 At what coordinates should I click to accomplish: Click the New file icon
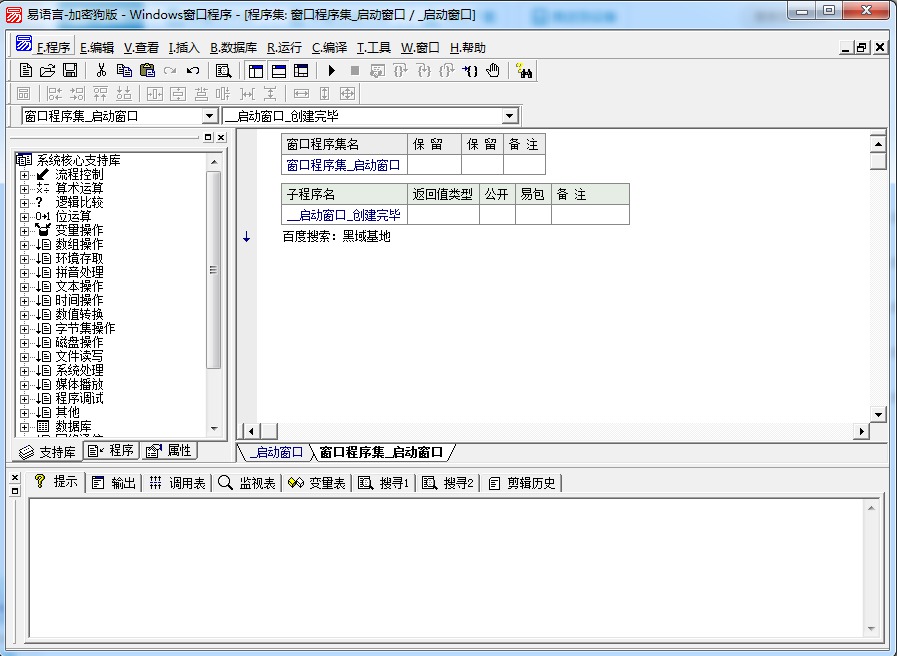(x=26, y=70)
